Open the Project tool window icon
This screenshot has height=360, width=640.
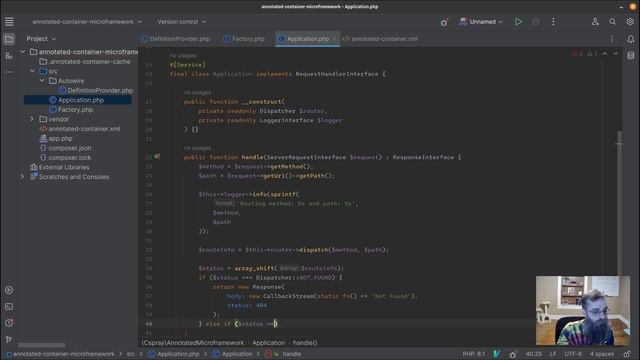click(x=9, y=39)
